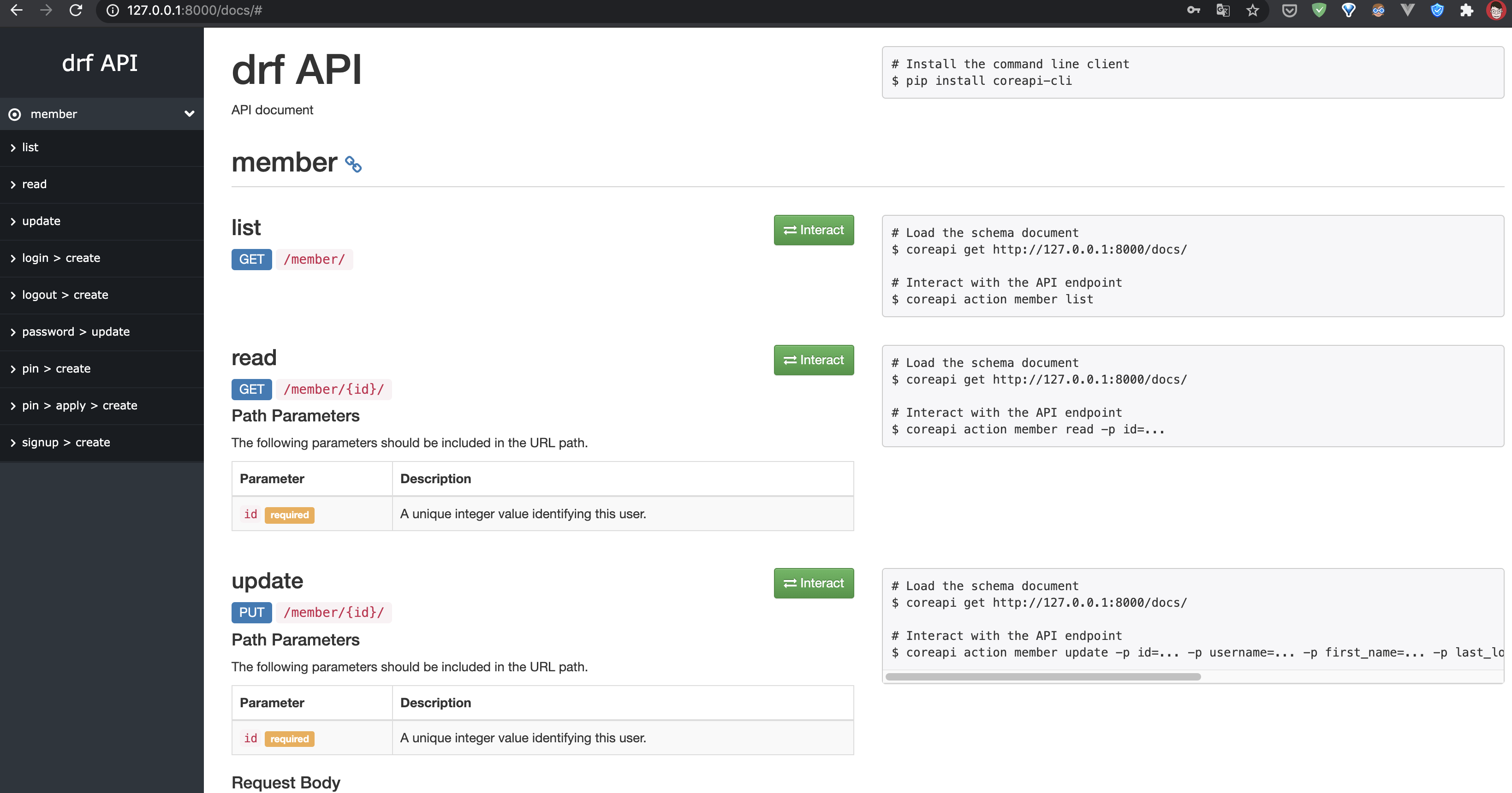The image size is (1512, 793).
Task: Click the horizontal scrollbar in update code block
Action: point(1042,677)
